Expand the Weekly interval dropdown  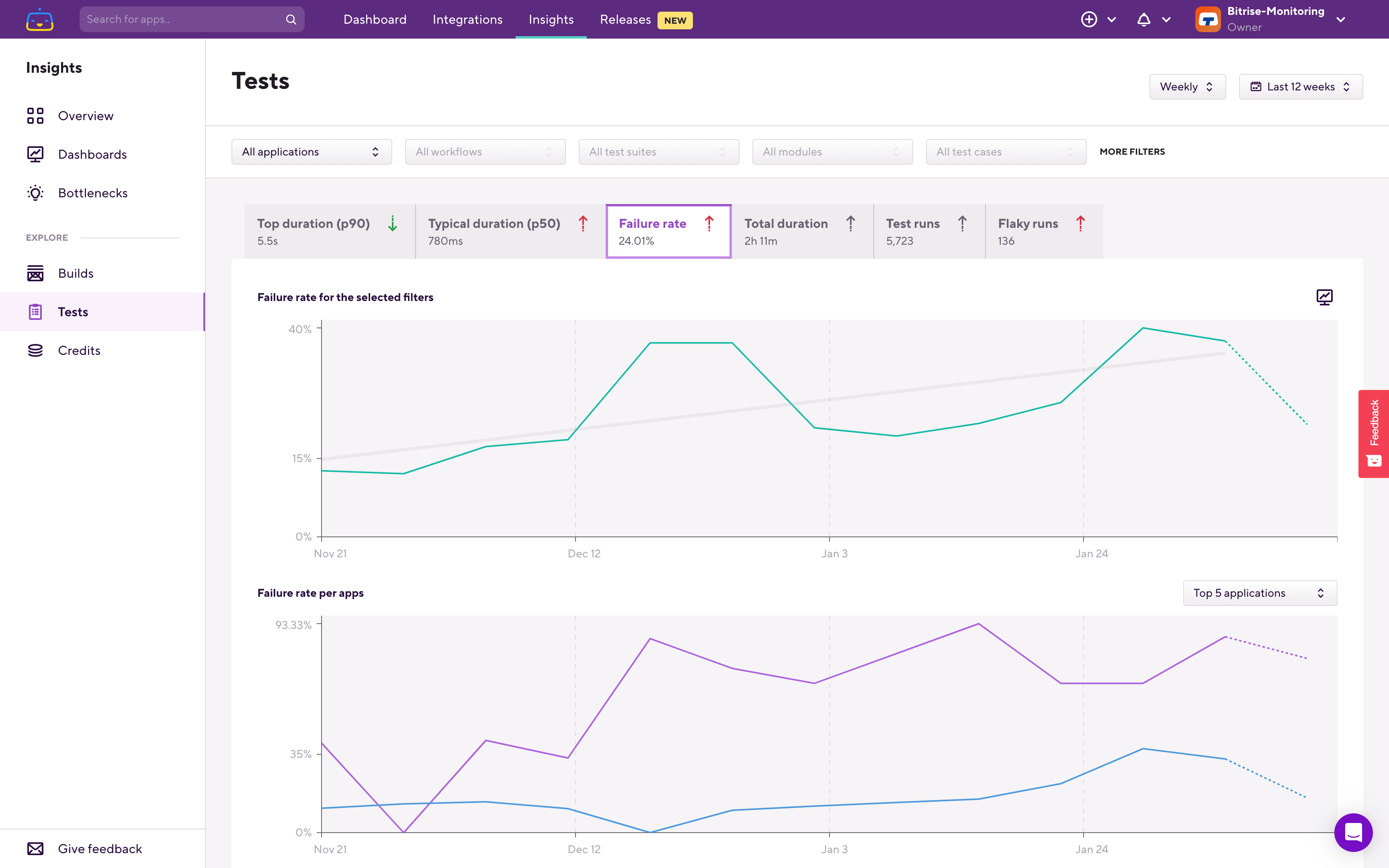tap(1186, 87)
